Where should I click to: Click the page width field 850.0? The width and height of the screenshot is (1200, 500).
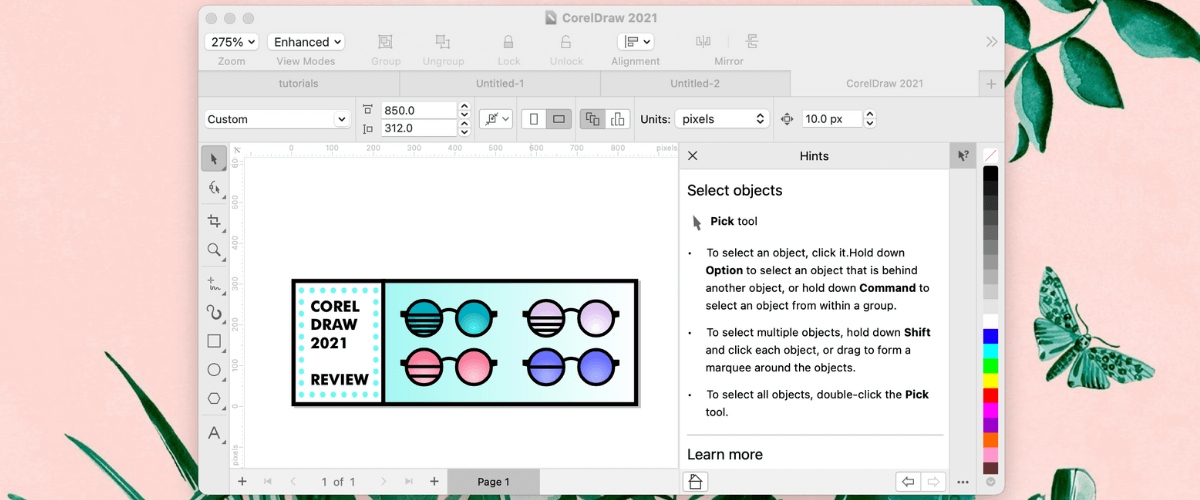pyautogui.click(x=417, y=110)
